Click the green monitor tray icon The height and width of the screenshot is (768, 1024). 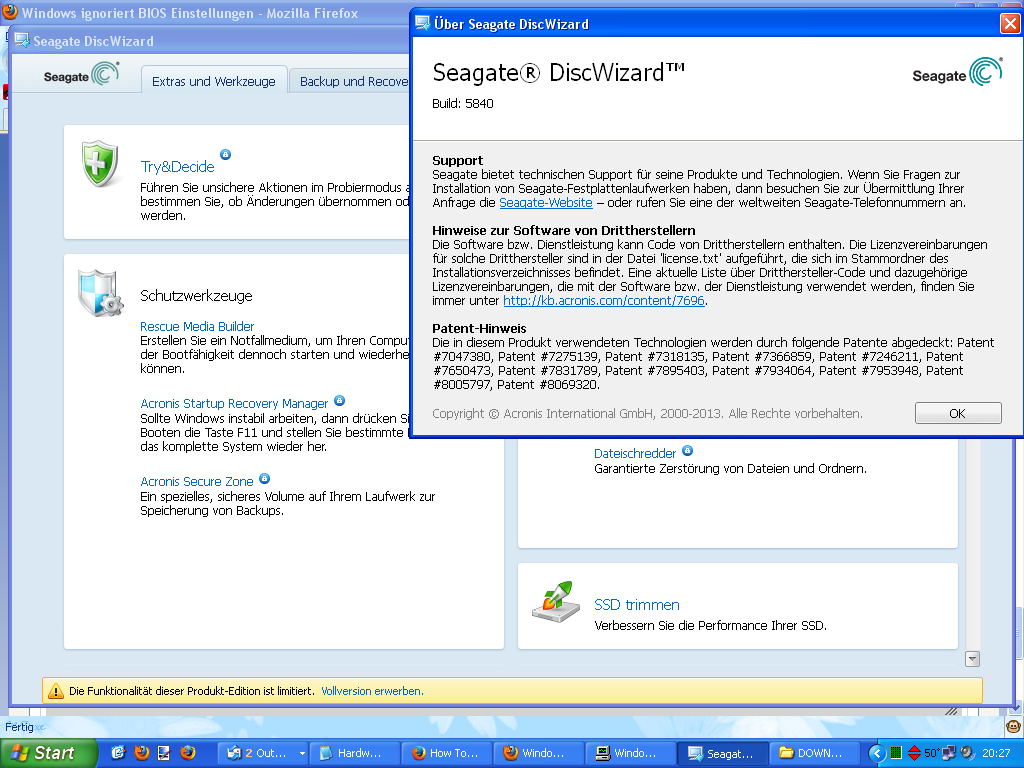(896, 753)
